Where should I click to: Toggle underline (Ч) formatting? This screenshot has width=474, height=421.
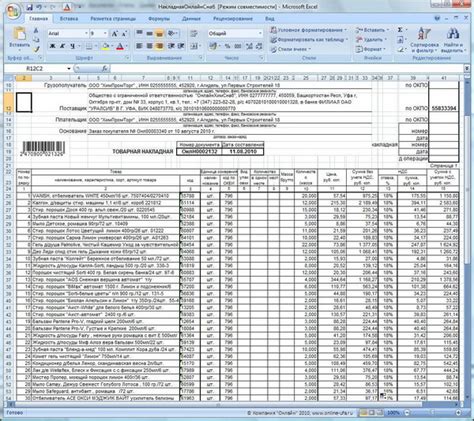point(71,46)
